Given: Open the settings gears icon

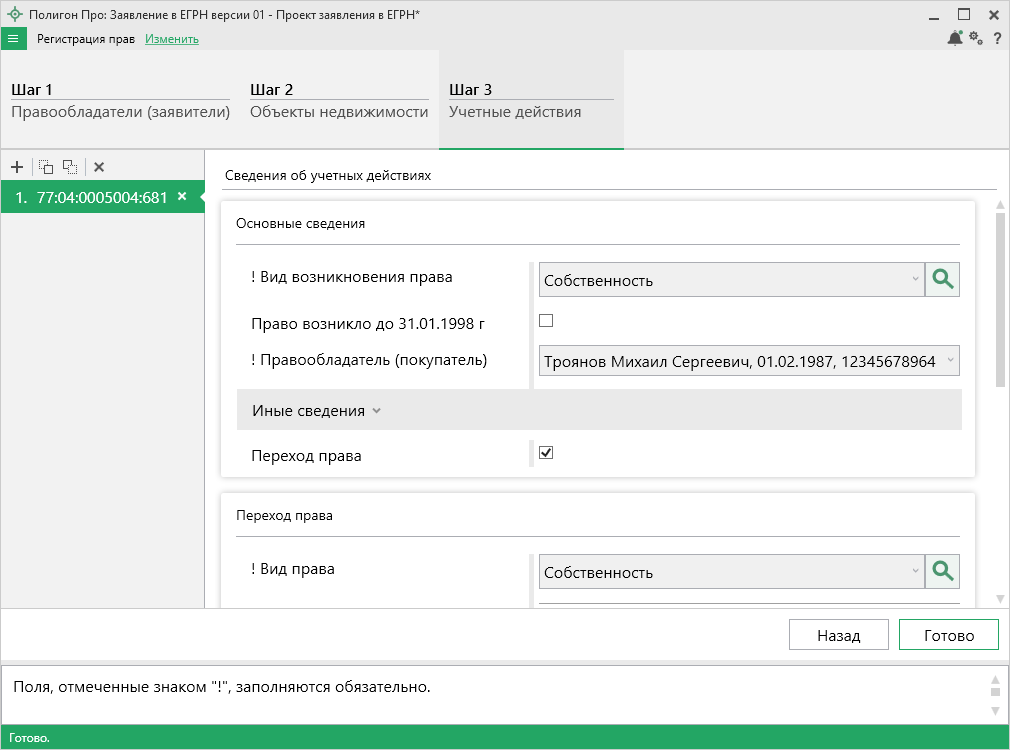Looking at the screenshot, I should [x=976, y=39].
